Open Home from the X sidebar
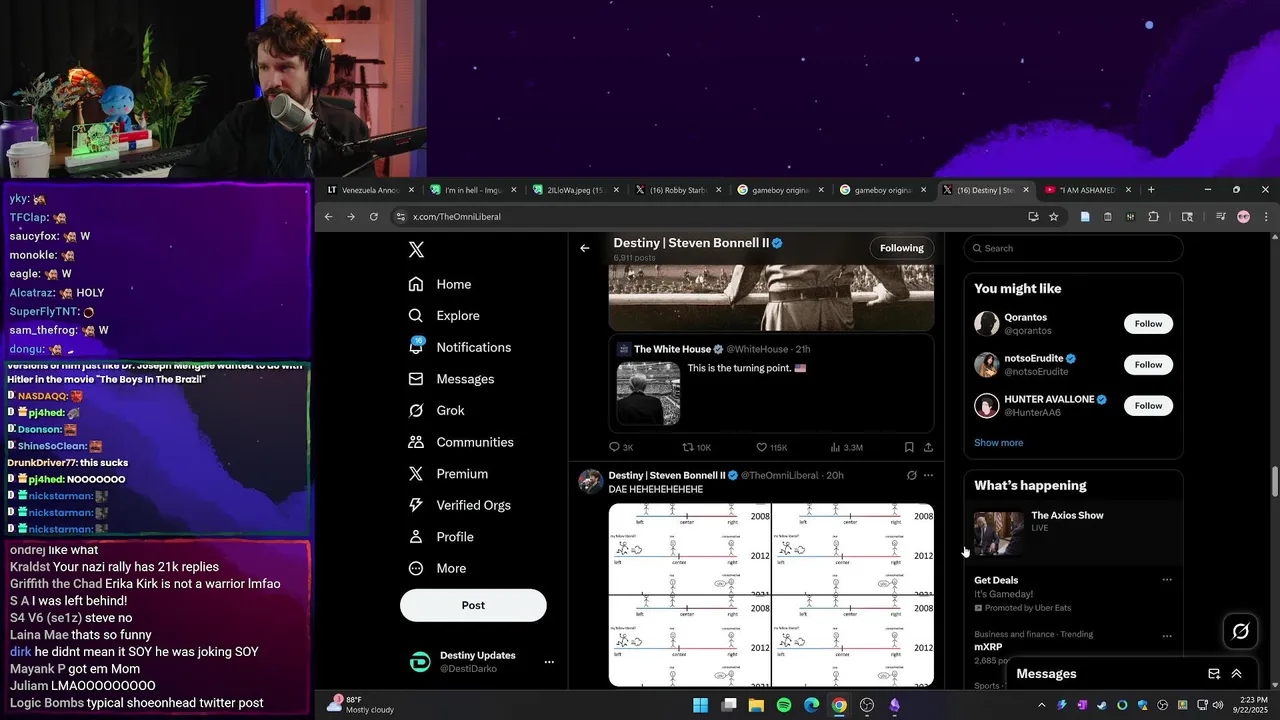 [x=440, y=284]
